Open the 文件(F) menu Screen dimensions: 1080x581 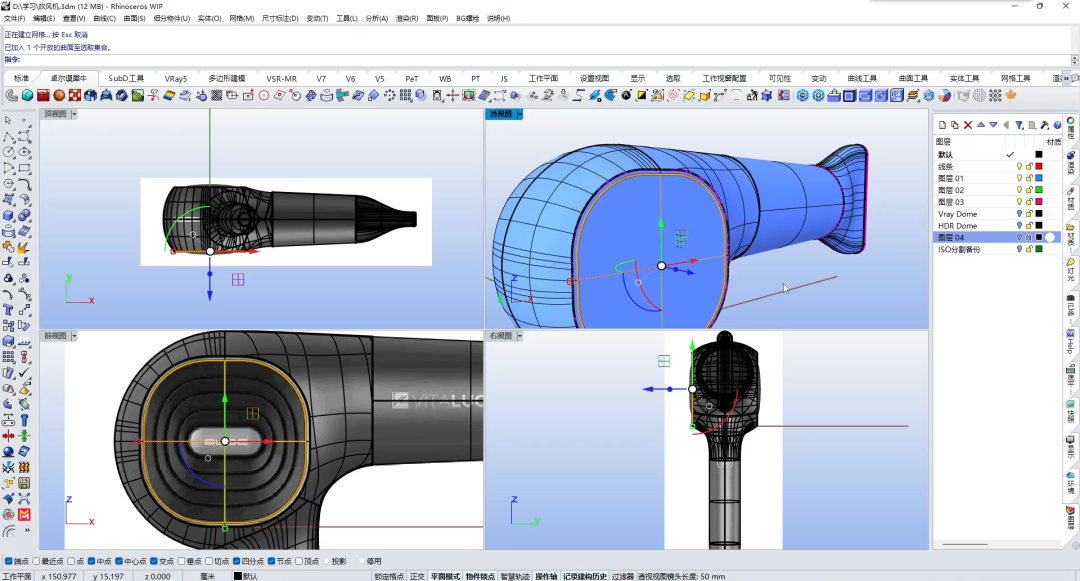coord(14,19)
